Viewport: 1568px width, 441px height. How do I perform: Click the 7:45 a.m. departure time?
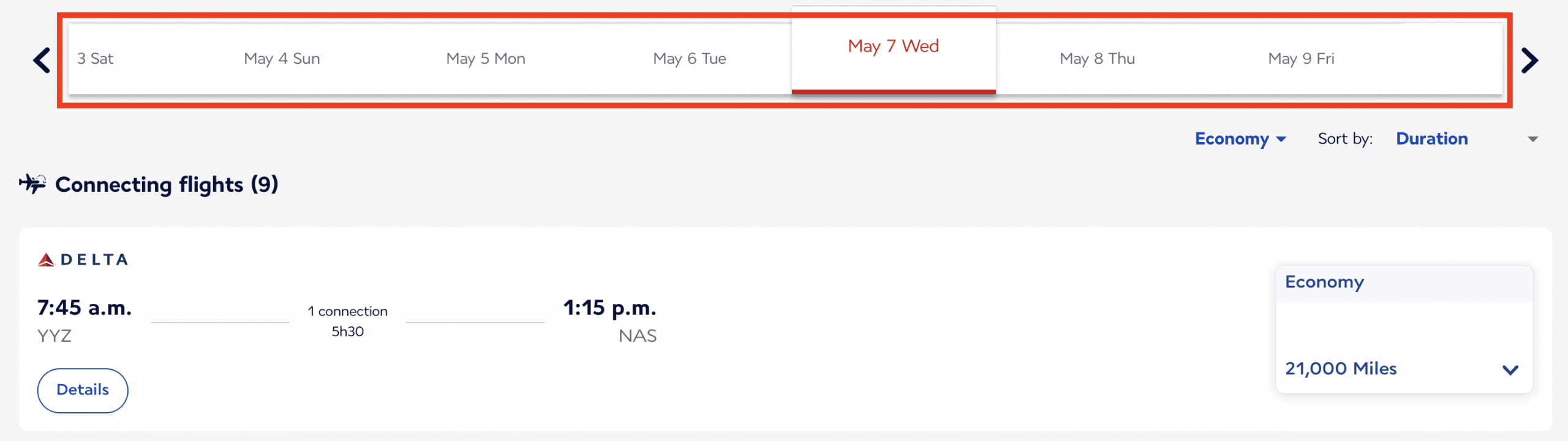click(85, 307)
